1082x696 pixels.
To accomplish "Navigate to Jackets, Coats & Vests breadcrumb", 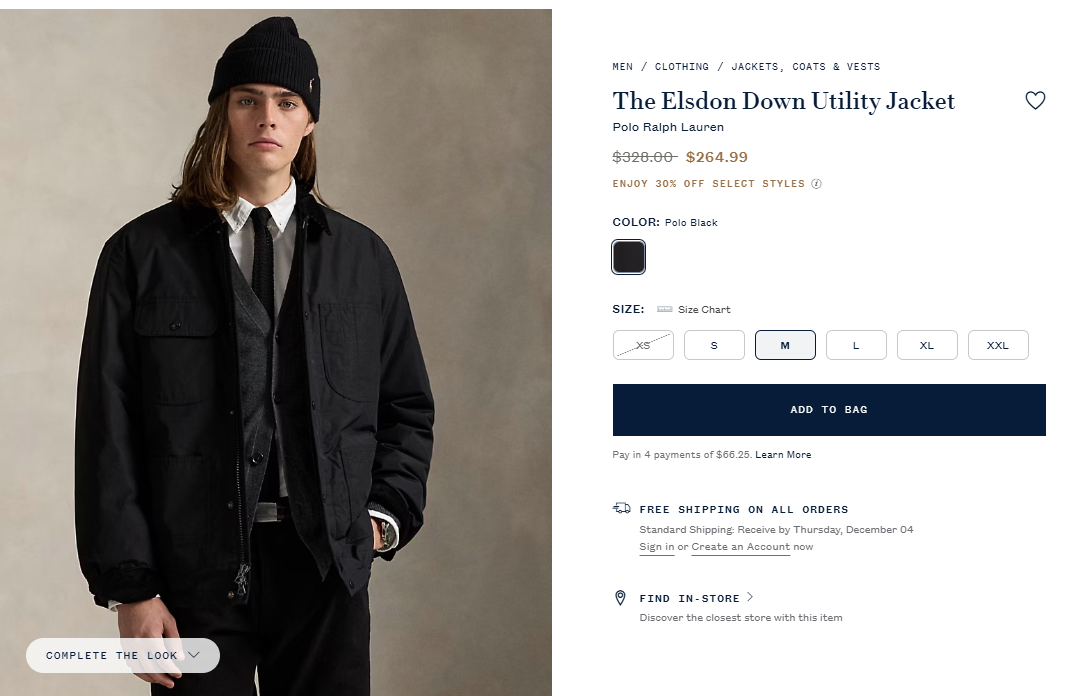I will click(806, 67).
